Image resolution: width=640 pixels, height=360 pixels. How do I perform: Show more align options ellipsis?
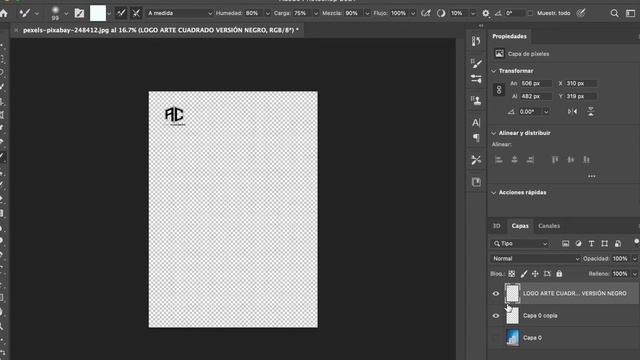(592, 176)
